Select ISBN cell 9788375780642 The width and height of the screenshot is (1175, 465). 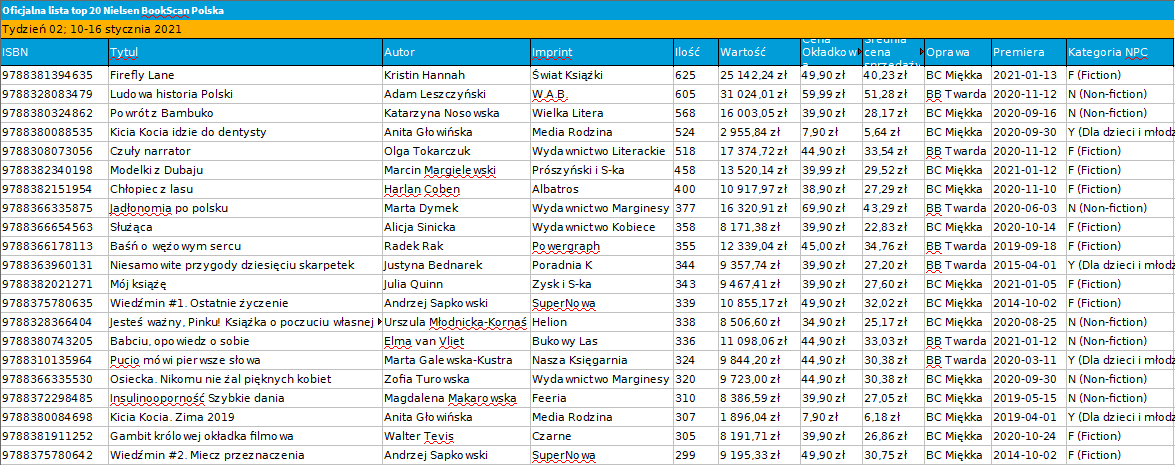[54, 455]
